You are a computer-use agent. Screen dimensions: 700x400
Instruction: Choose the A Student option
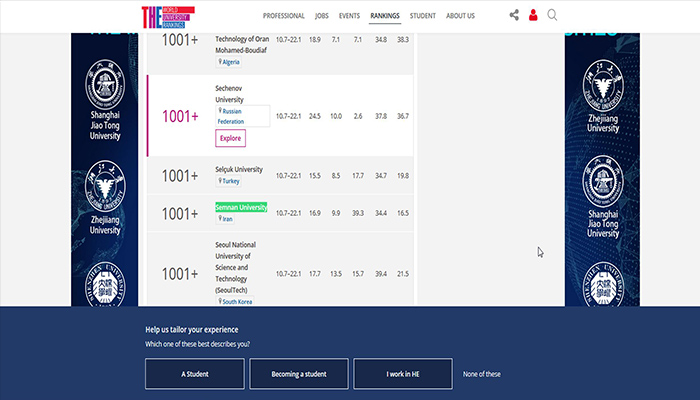point(195,374)
